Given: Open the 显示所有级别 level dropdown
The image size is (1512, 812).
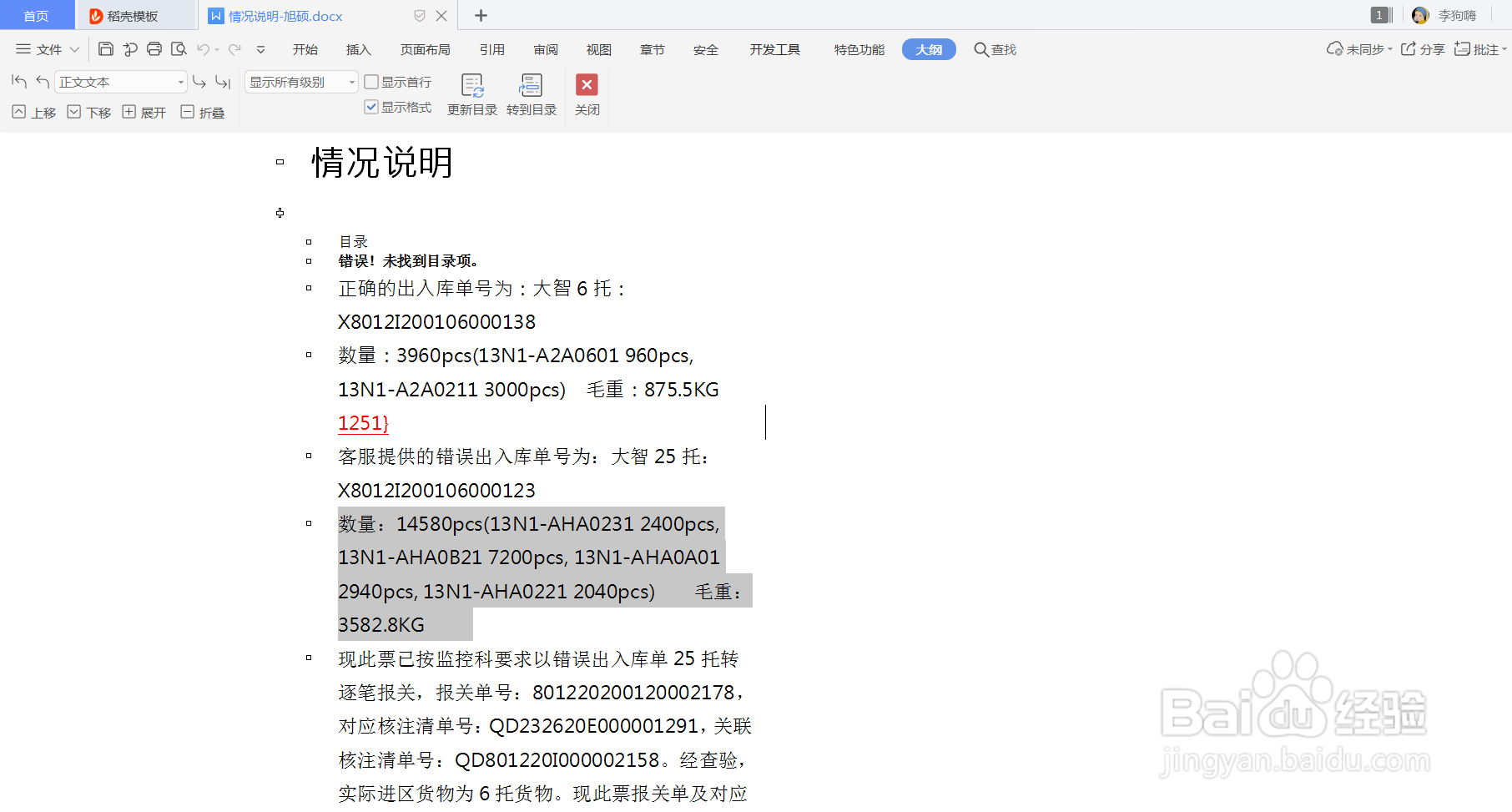Looking at the screenshot, I should pyautogui.click(x=351, y=81).
